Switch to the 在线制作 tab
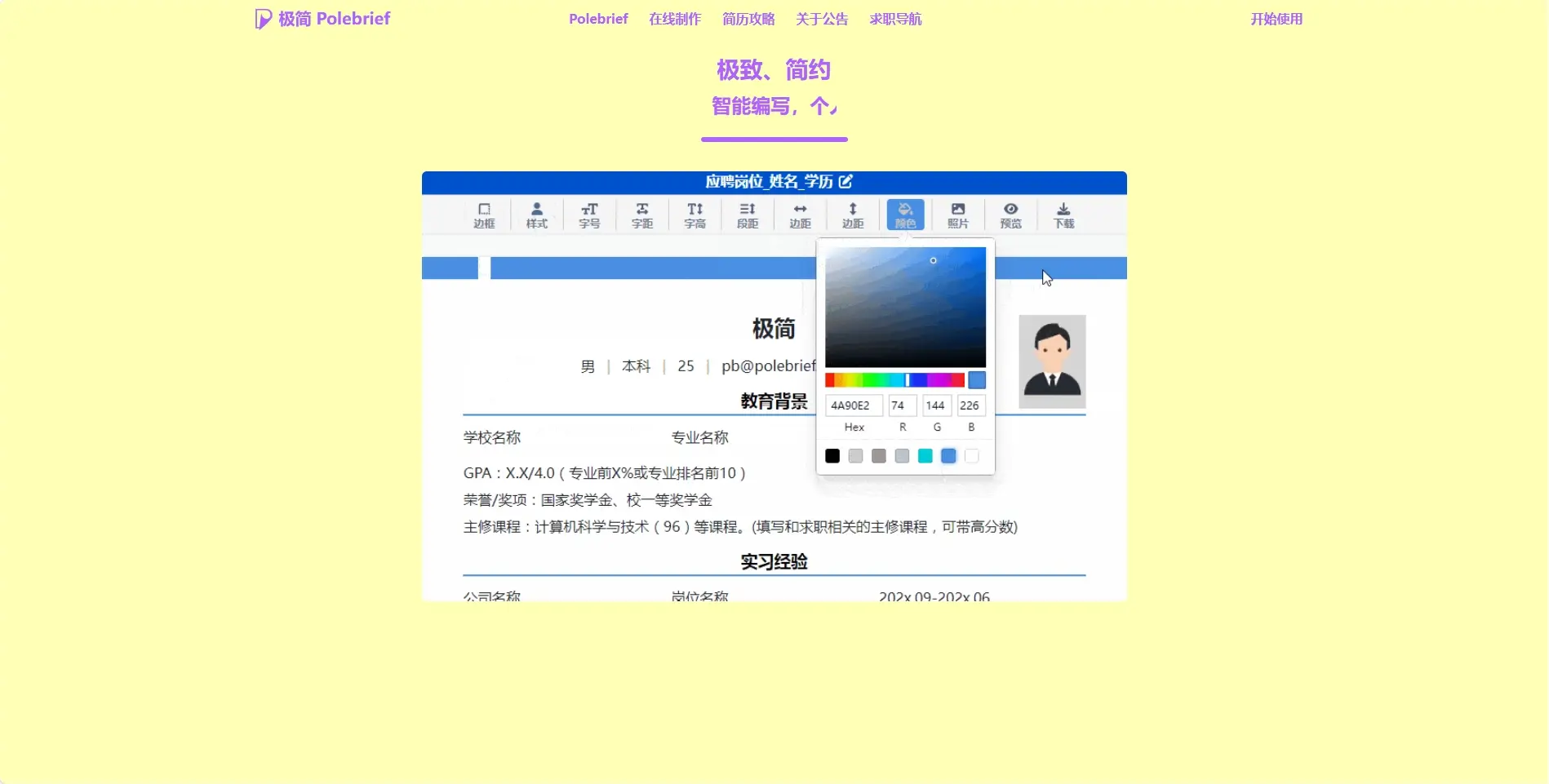This screenshot has width=1549, height=784. click(674, 19)
